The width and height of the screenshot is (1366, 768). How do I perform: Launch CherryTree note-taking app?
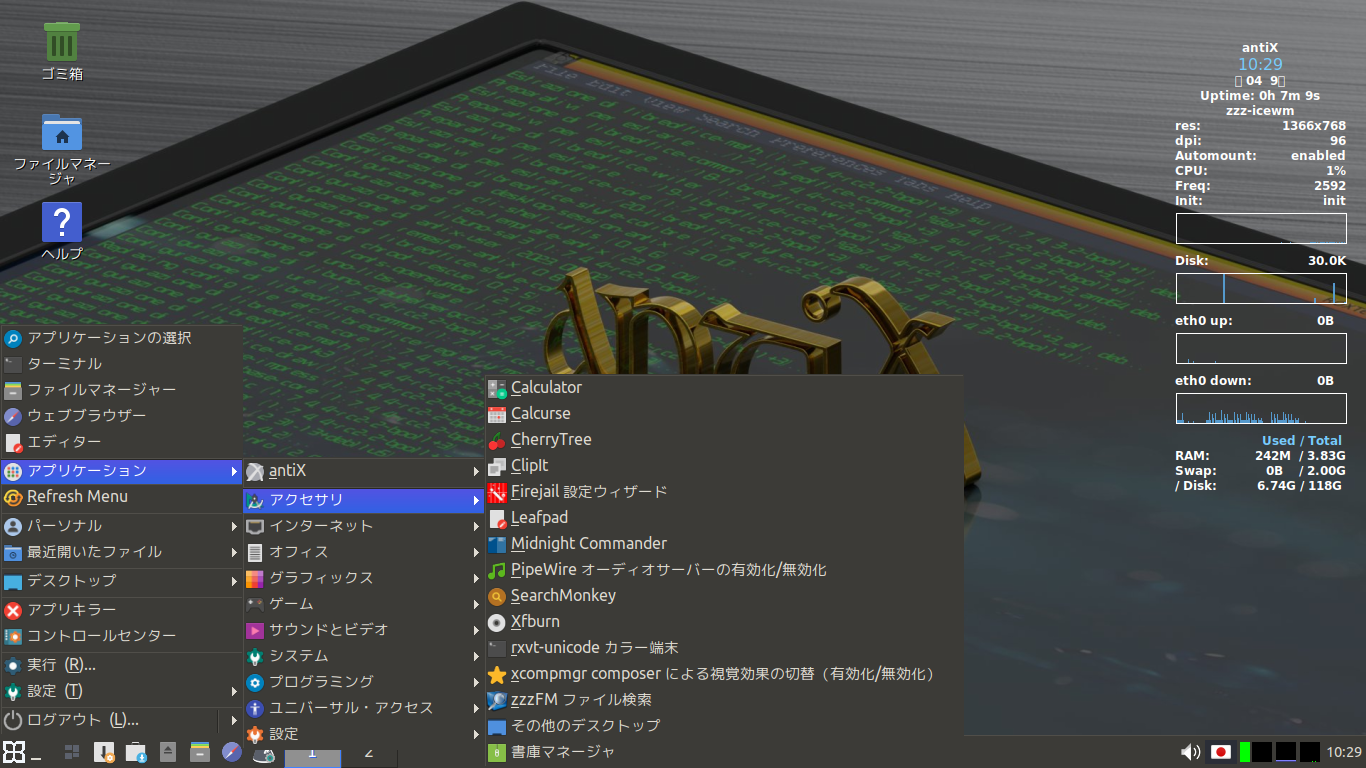click(x=724, y=440)
